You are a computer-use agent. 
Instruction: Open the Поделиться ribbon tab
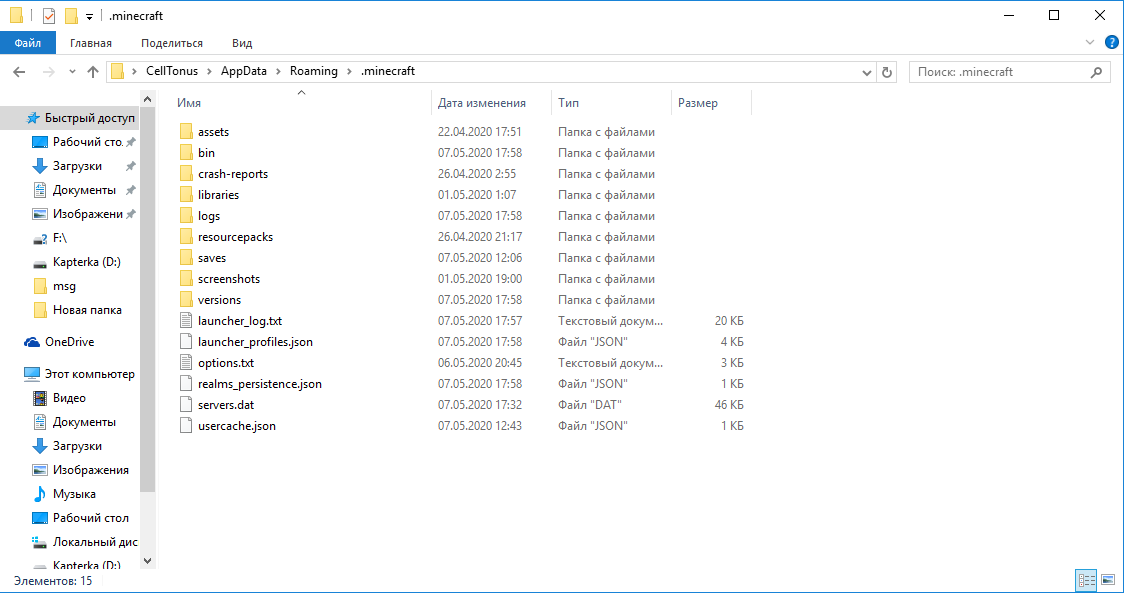point(172,43)
